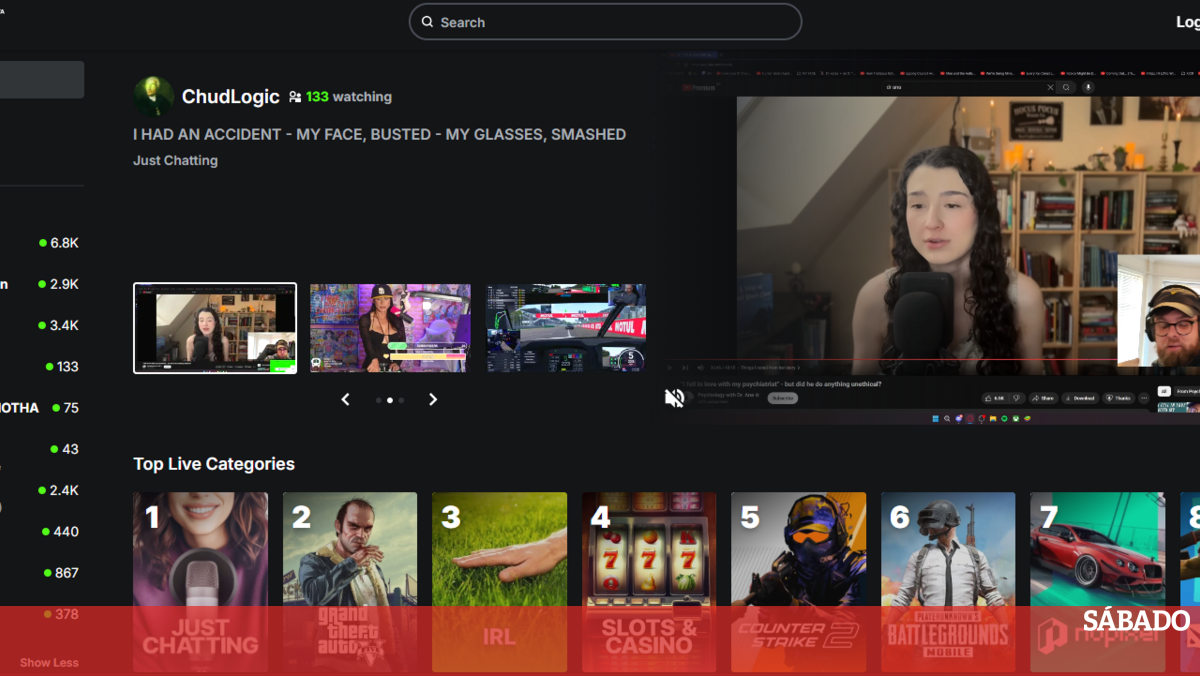Open the Just Chatting link under the stream title

pyautogui.click(x=175, y=160)
